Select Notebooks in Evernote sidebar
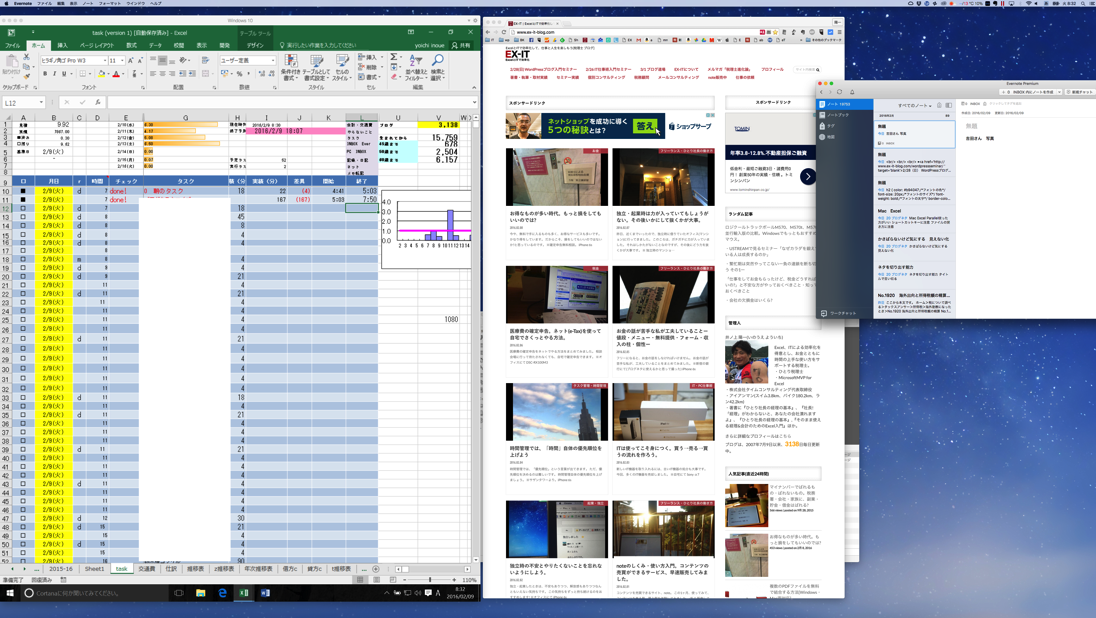This screenshot has height=618, width=1096. (837, 115)
